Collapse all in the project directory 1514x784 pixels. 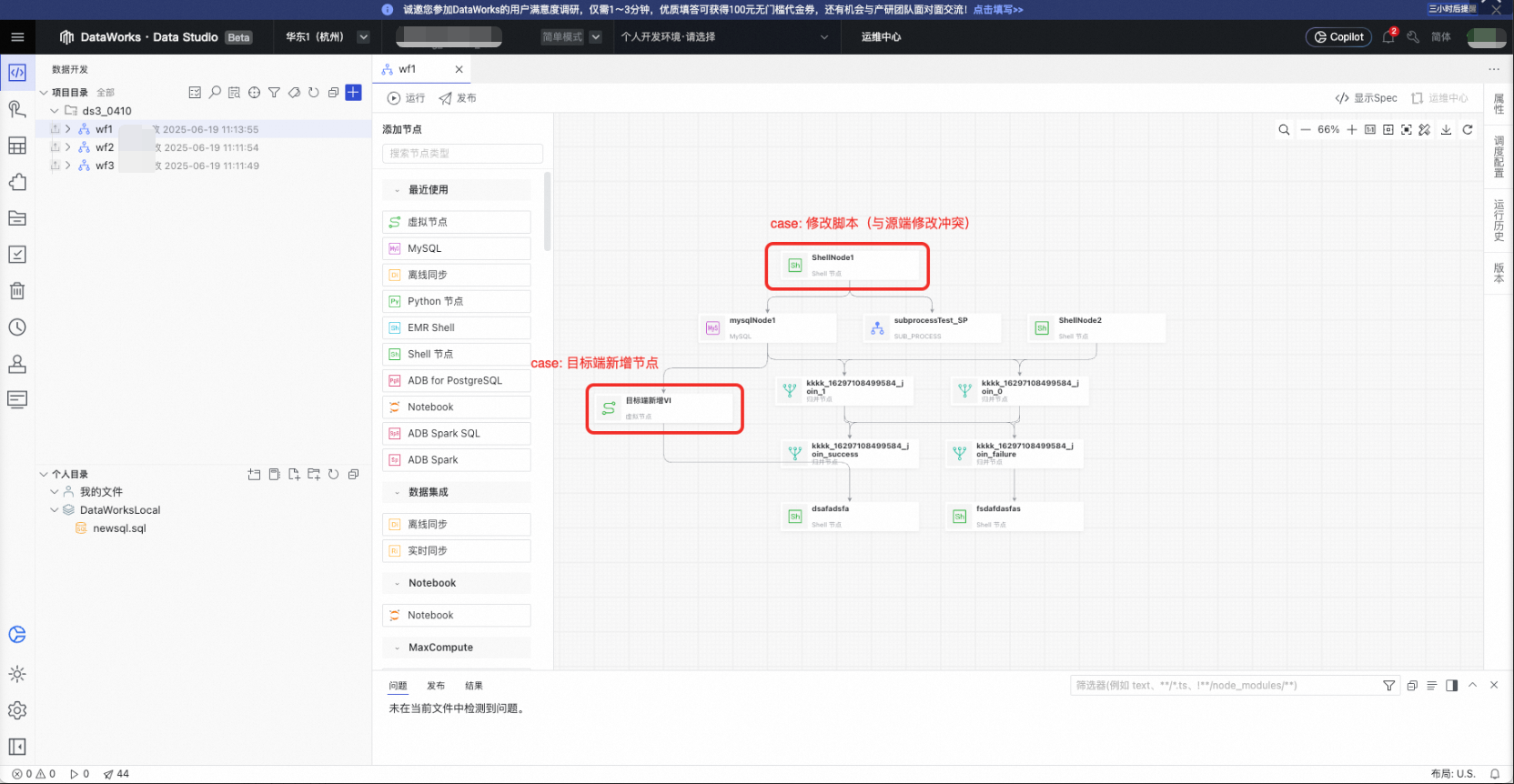pyautogui.click(x=333, y=93)
